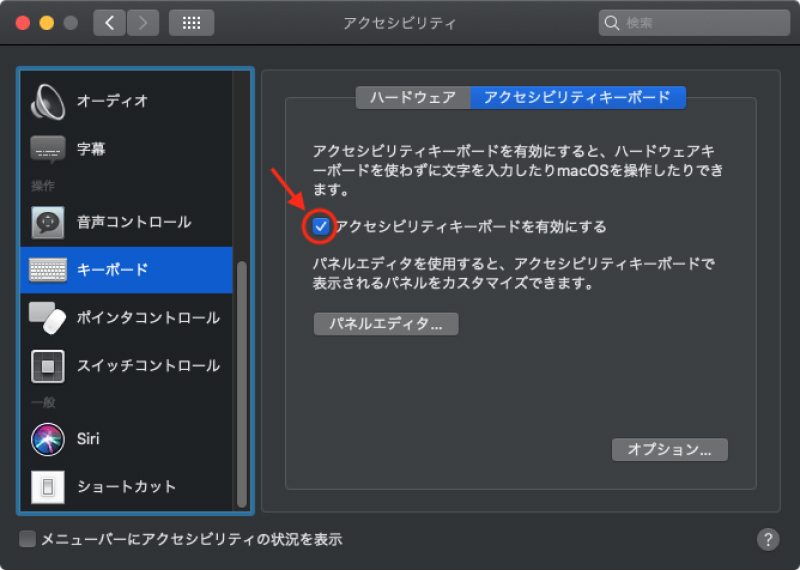Select the Switch Control (スイッチコントロール) icon
This screenshot has height=571, width=800.
[47, 366]
